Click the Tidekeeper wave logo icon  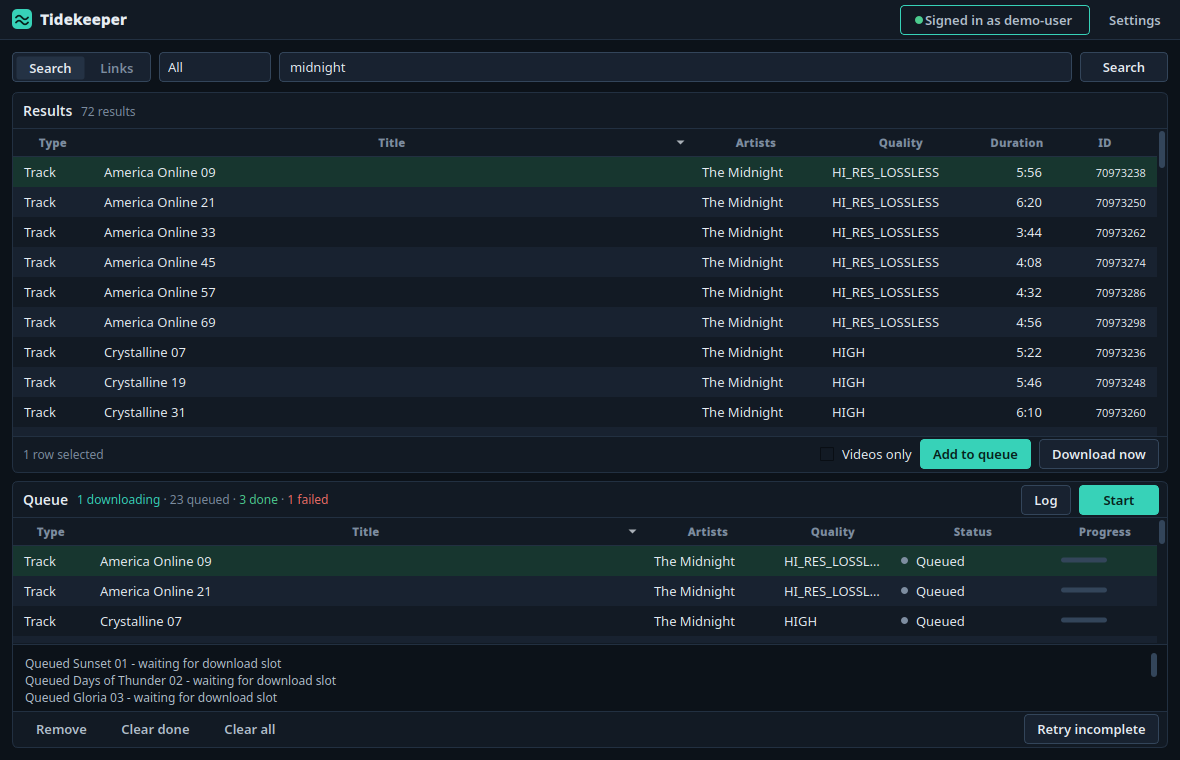click(x=22, y=20)
